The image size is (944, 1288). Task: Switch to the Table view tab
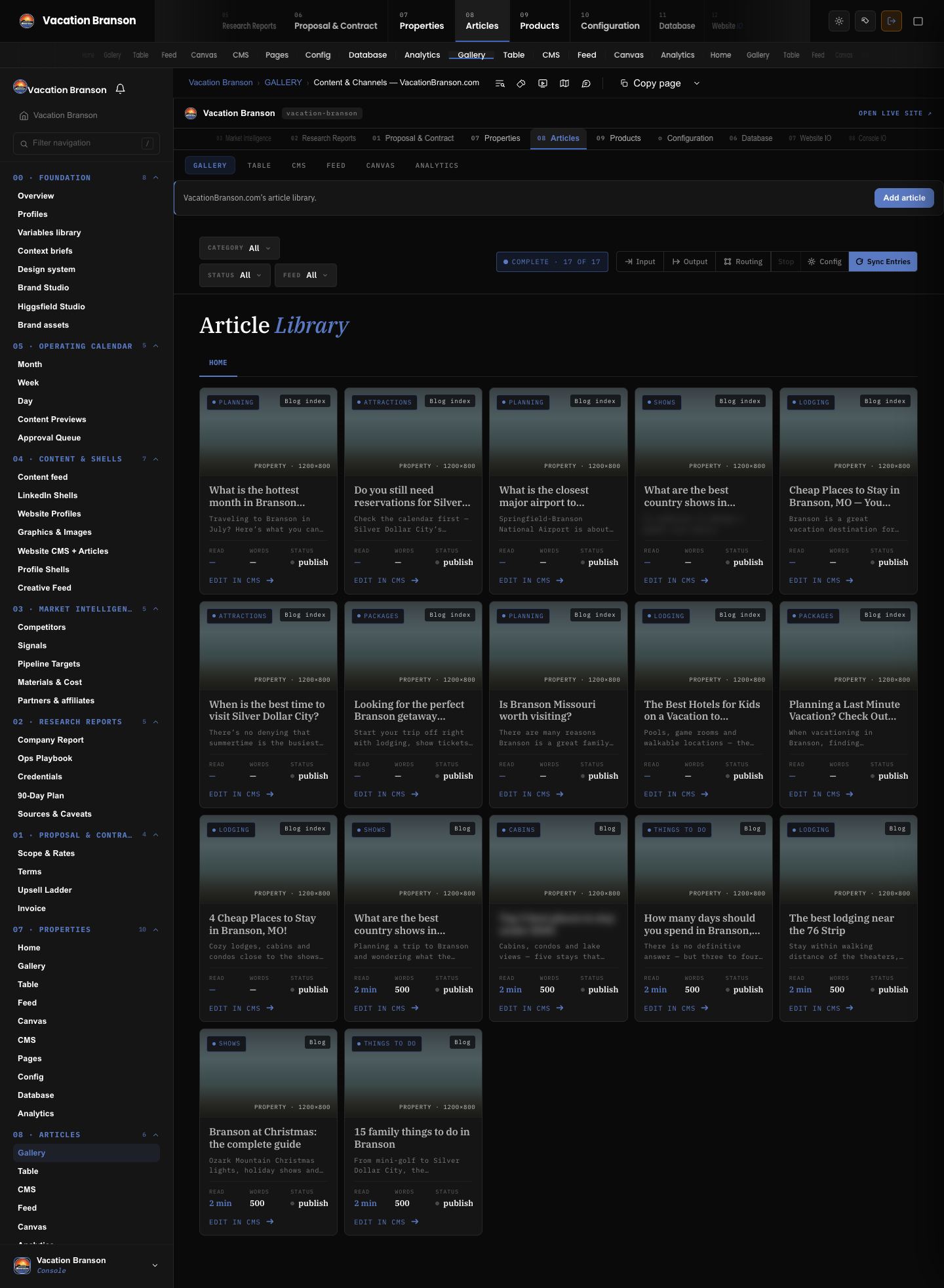coord(259,166)
